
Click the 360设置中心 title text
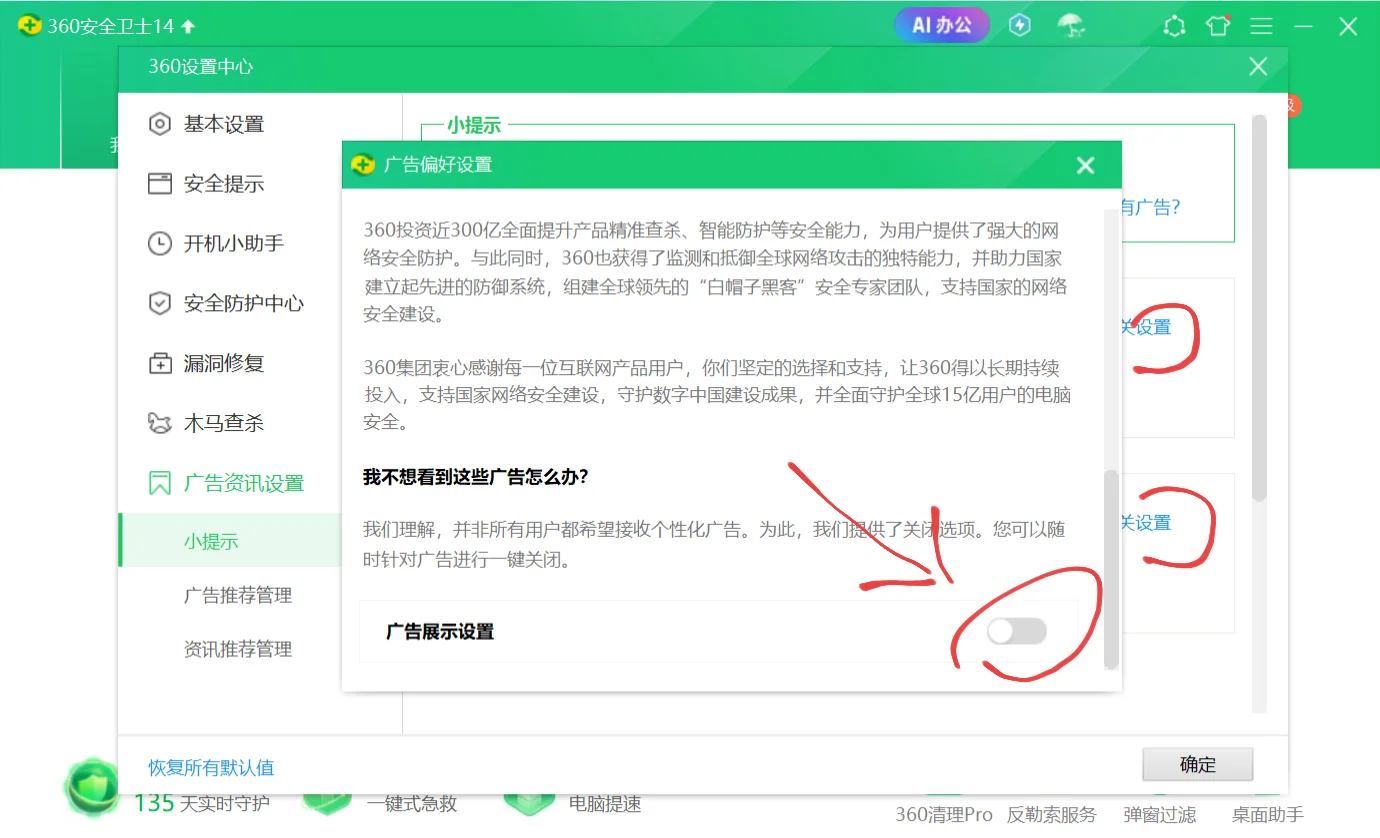click(201, 67)
